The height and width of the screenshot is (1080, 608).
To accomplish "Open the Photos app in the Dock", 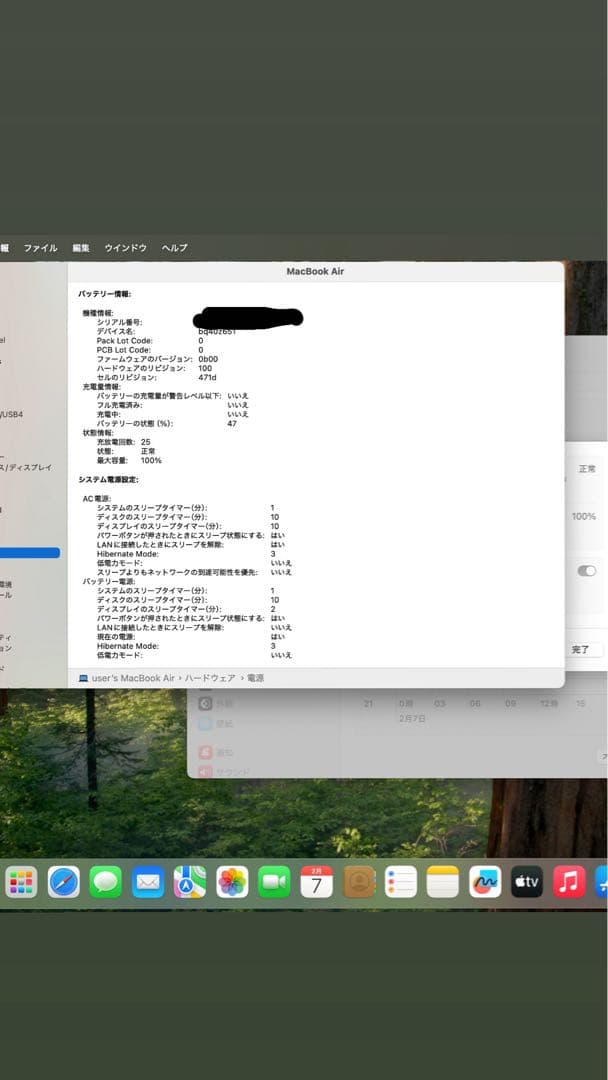I will pyautogui.click(x=232, y=882).
